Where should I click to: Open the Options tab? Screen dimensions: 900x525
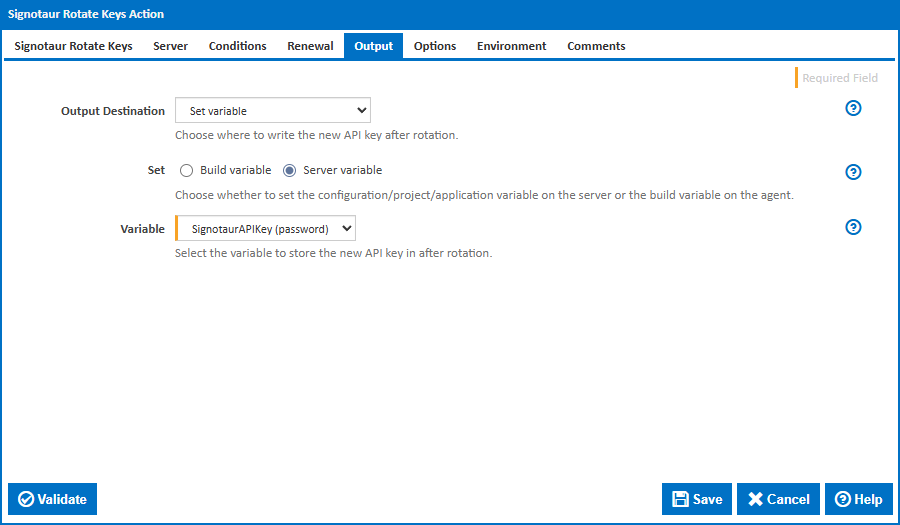click(435, 46)
